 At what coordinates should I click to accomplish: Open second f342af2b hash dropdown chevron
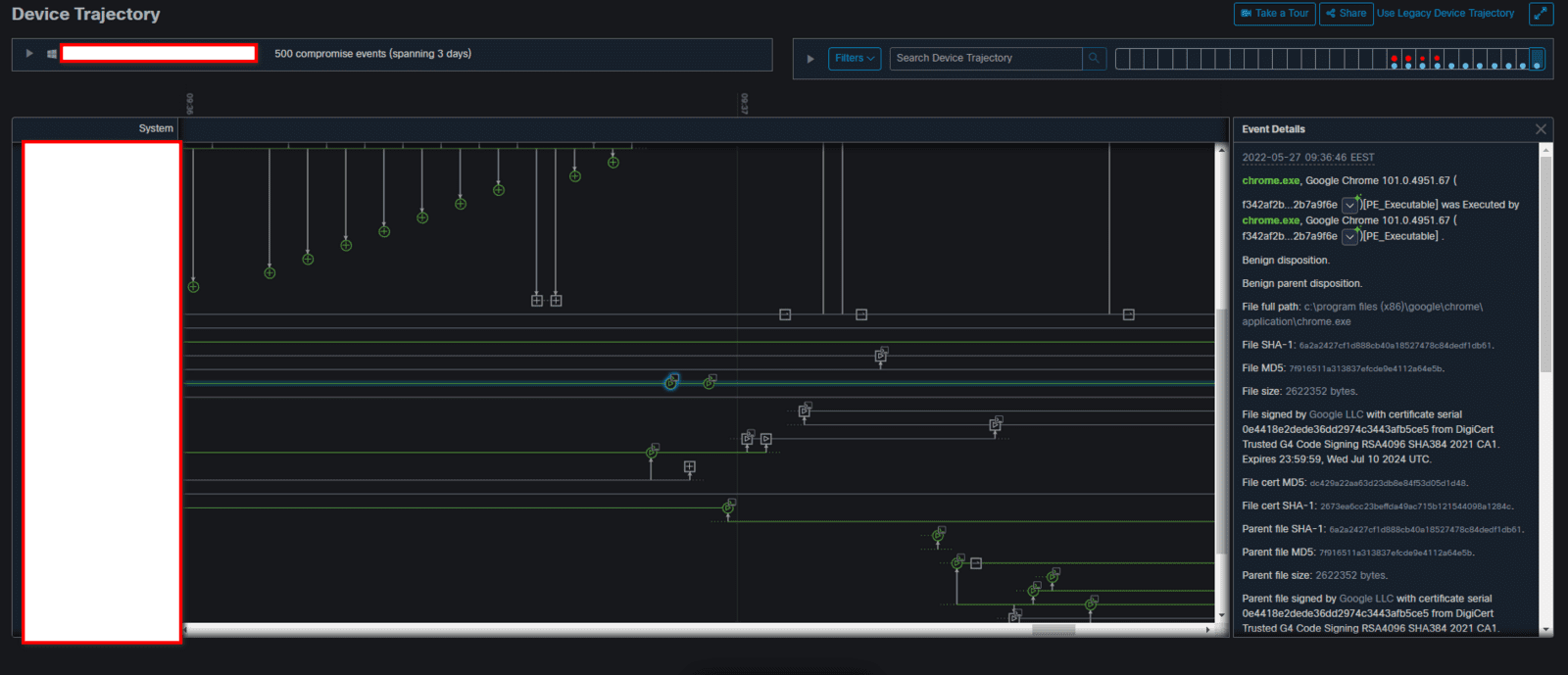click(1349, 236)
